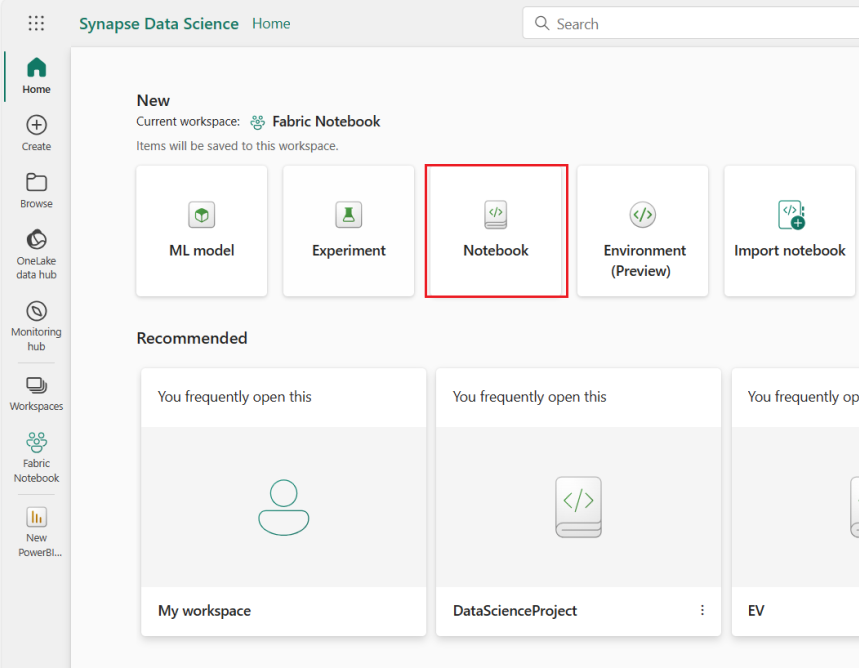Open My workspace recommended card
Screen dimensions: 859x668
(x=283, y=502)
